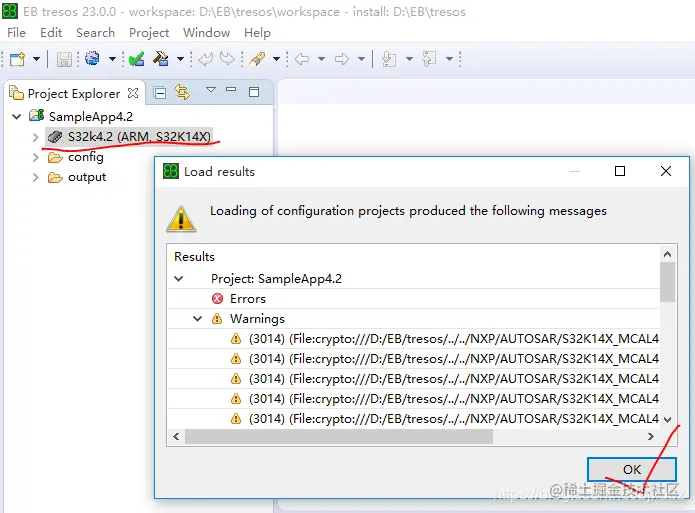This screenshot has width=695, height=513.
Task: Collapse Project: SampleApp4.2 results node
Action: click(x=179, y=279)
